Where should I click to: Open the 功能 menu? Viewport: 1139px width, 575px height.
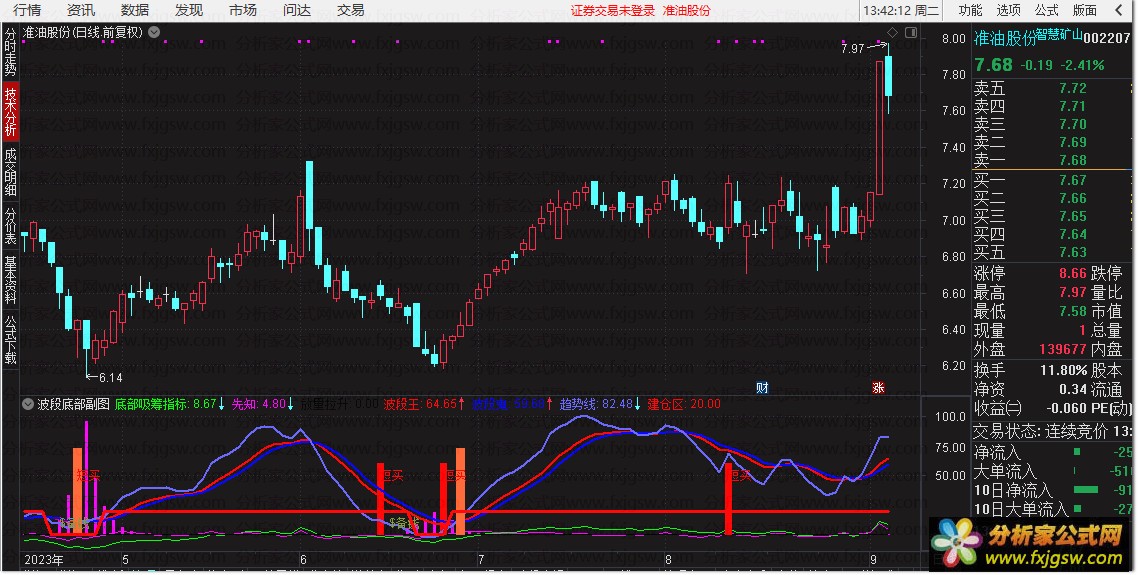coord(970,10)
